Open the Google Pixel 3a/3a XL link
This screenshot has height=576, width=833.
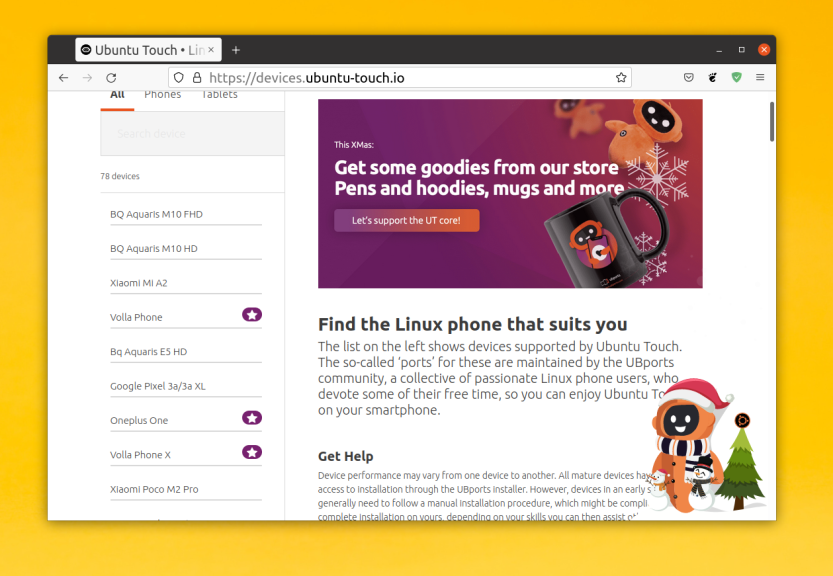coord(158,386)
